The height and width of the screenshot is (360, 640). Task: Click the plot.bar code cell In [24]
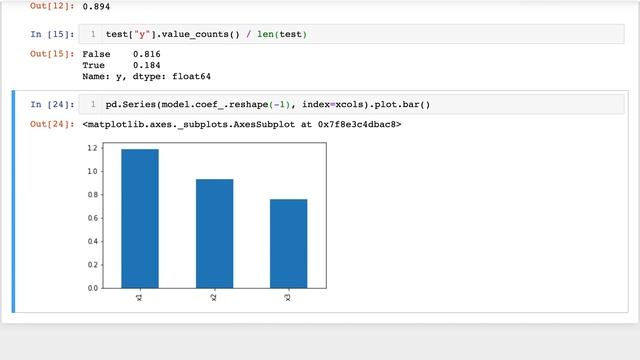(351, 104)
